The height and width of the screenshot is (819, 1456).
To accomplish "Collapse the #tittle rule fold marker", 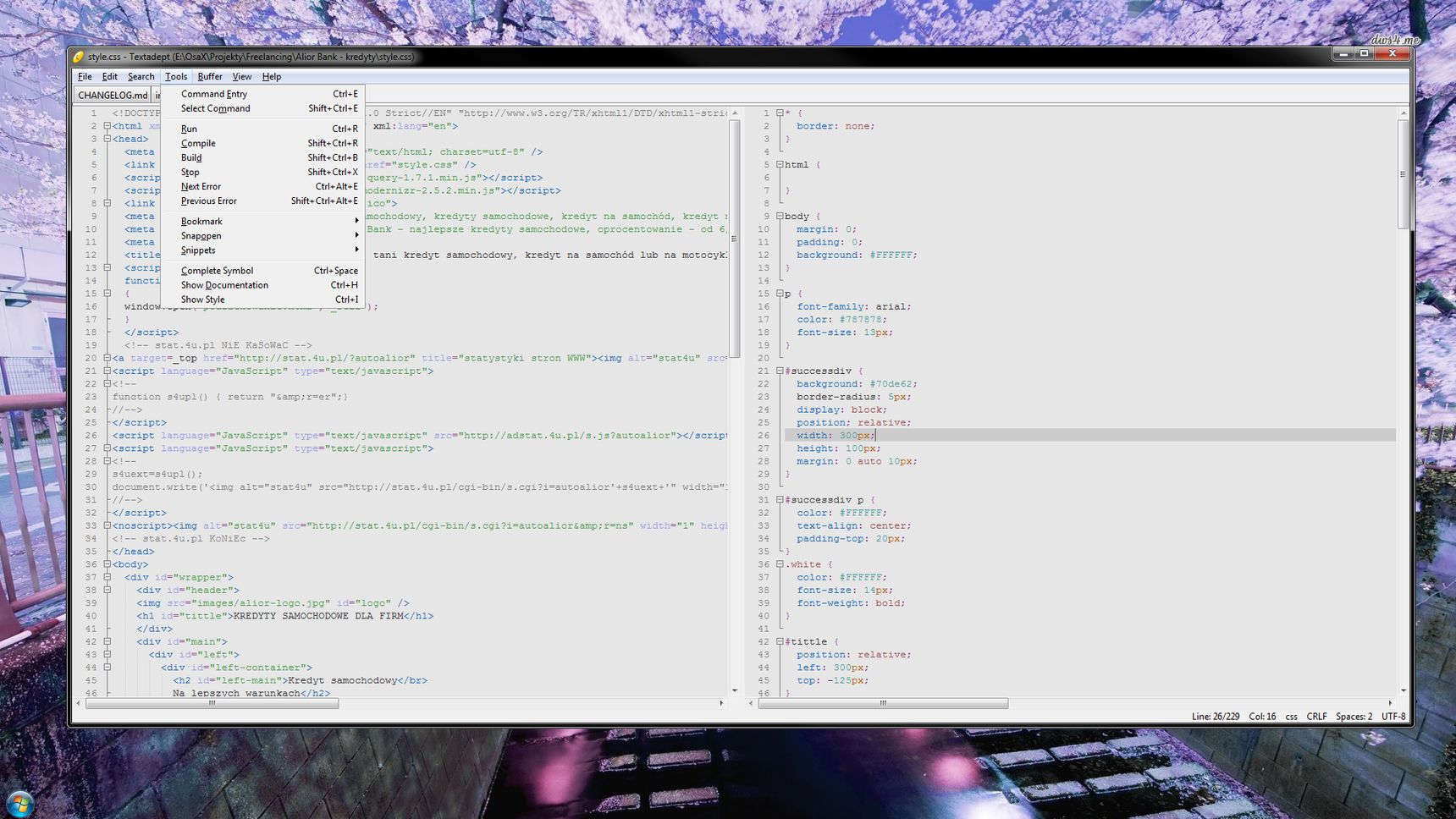I will [780, 641].
